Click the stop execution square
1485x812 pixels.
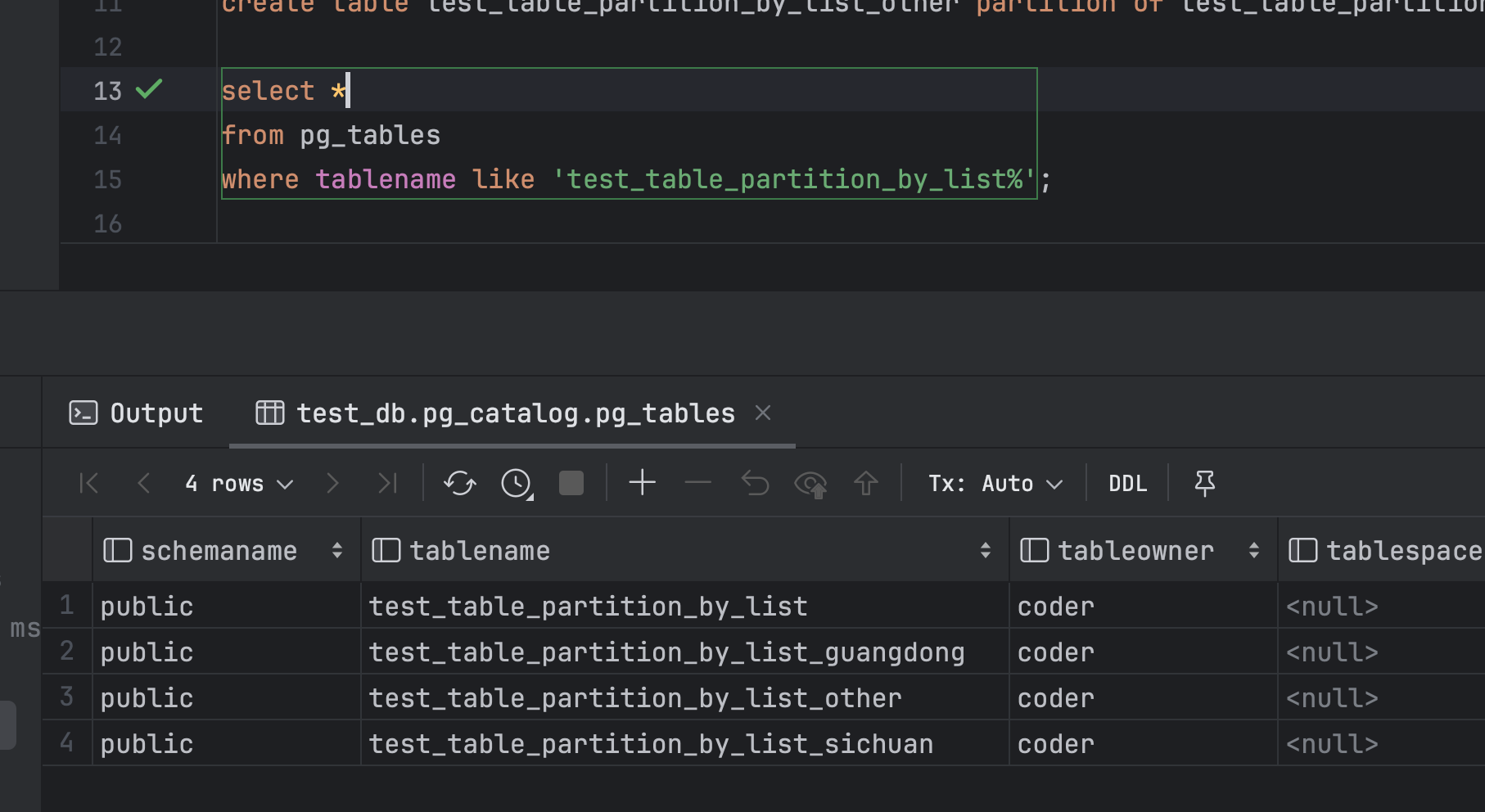coord(571,484)
